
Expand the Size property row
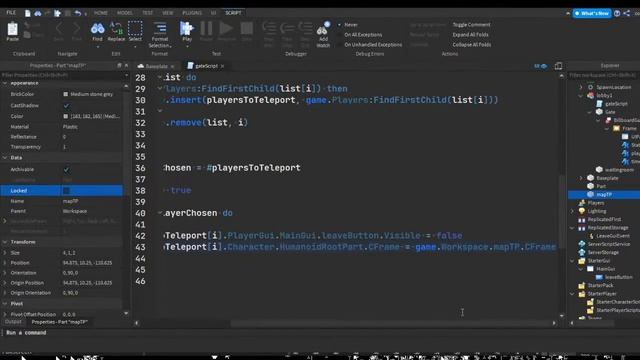pyautogui.click(x=5, y=253)
